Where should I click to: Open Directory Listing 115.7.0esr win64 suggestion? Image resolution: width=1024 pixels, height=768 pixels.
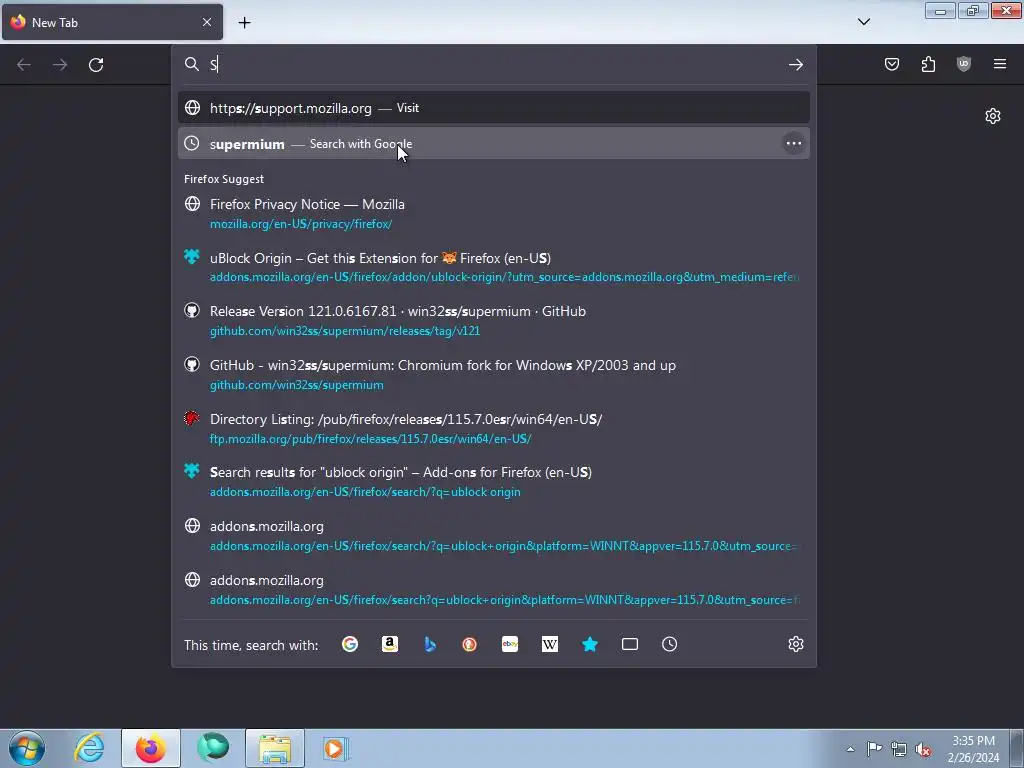click(x=494, y=428)
